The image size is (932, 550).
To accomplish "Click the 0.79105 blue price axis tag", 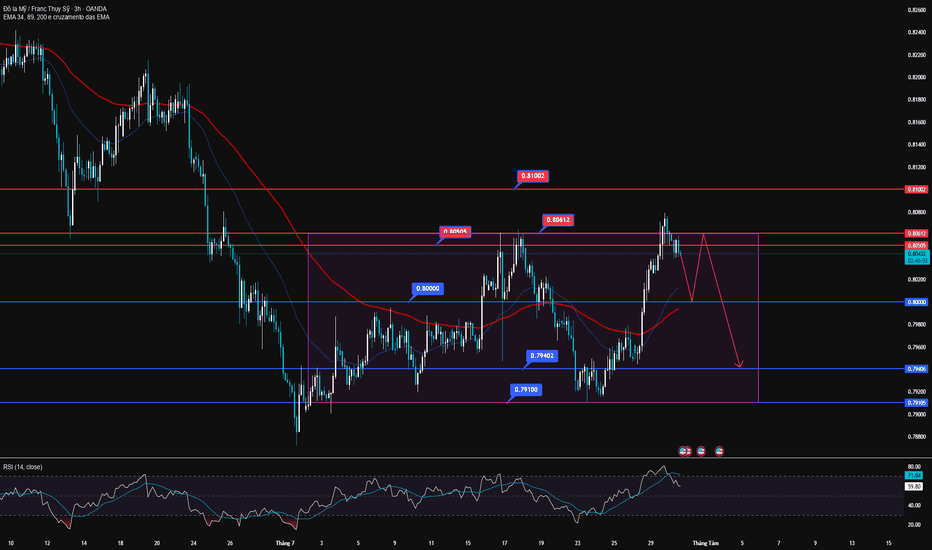I will [915, 403].
